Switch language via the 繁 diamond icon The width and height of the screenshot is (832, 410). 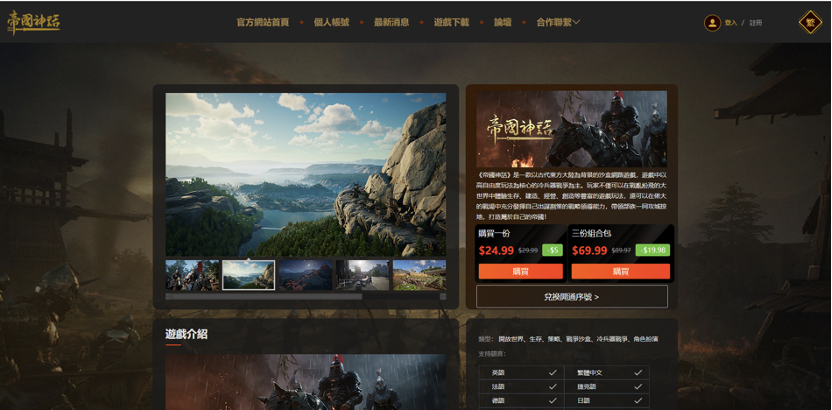point(810,22)
